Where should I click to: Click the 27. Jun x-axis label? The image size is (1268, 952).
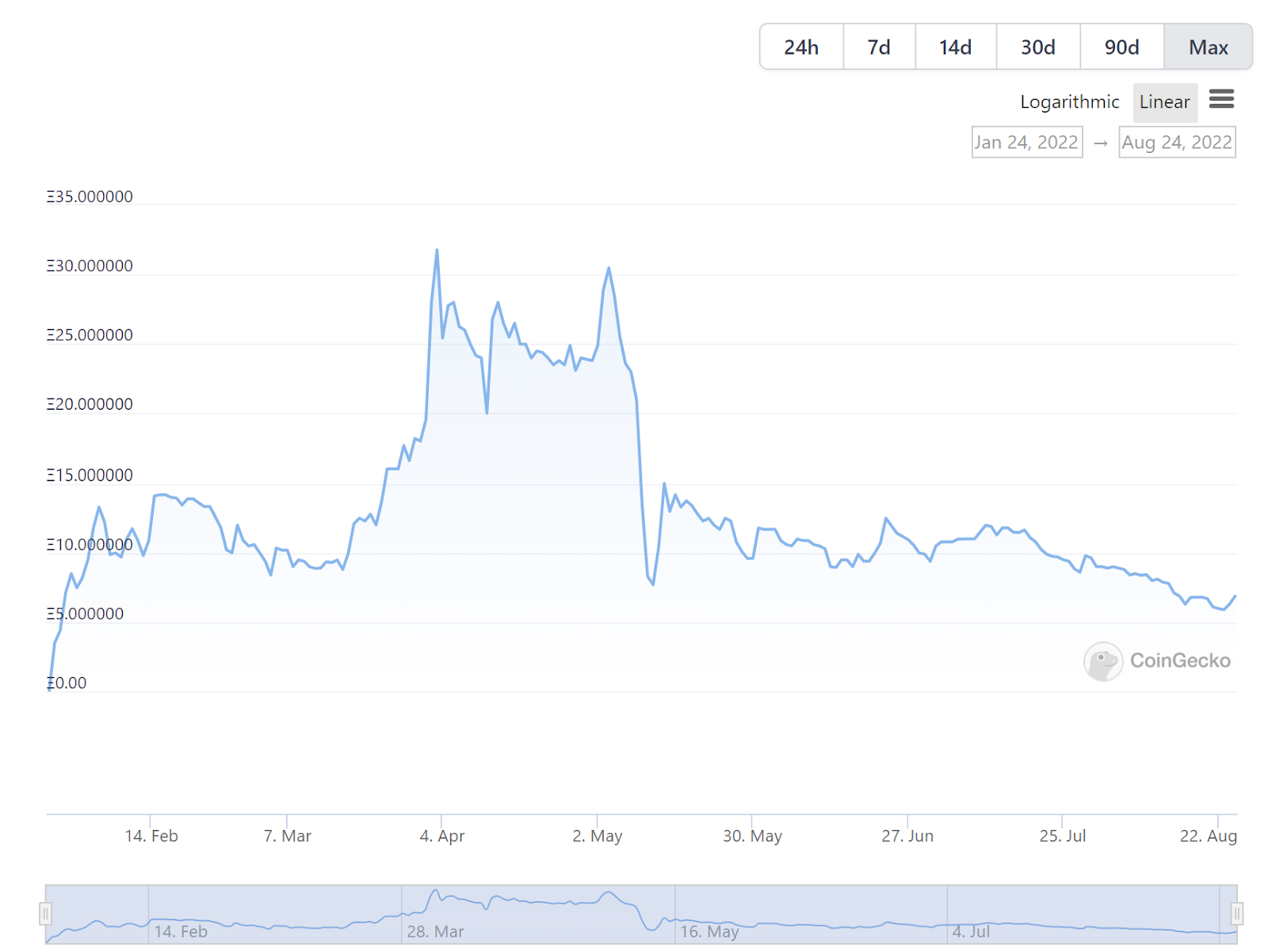[x=907, y=836]
